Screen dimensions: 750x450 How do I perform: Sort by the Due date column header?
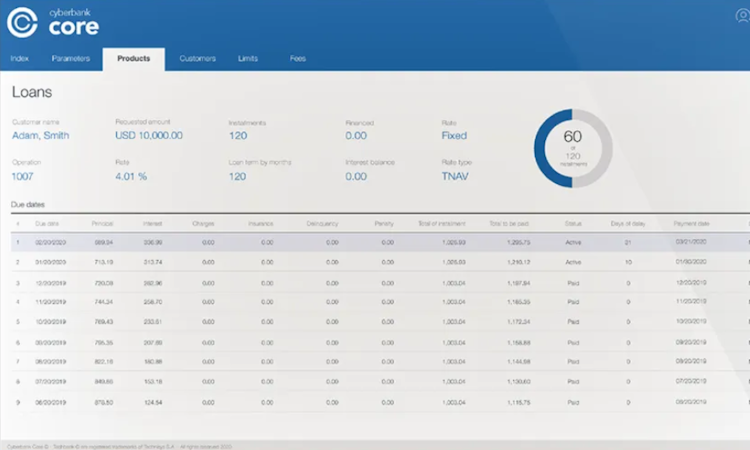(47, 223)
